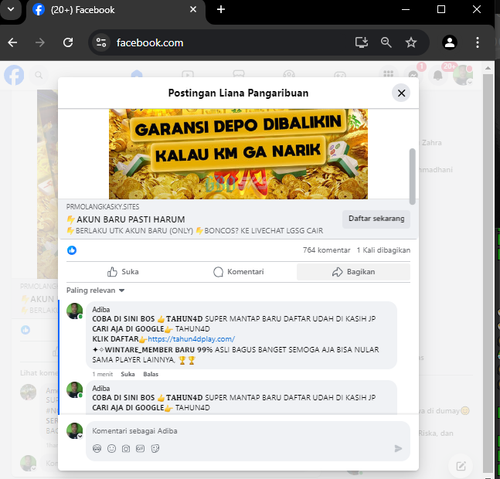The width and height of the screenshot is (500, 479).
Task: Open the zoom magnifier icon in address bar
Action: 386,43
